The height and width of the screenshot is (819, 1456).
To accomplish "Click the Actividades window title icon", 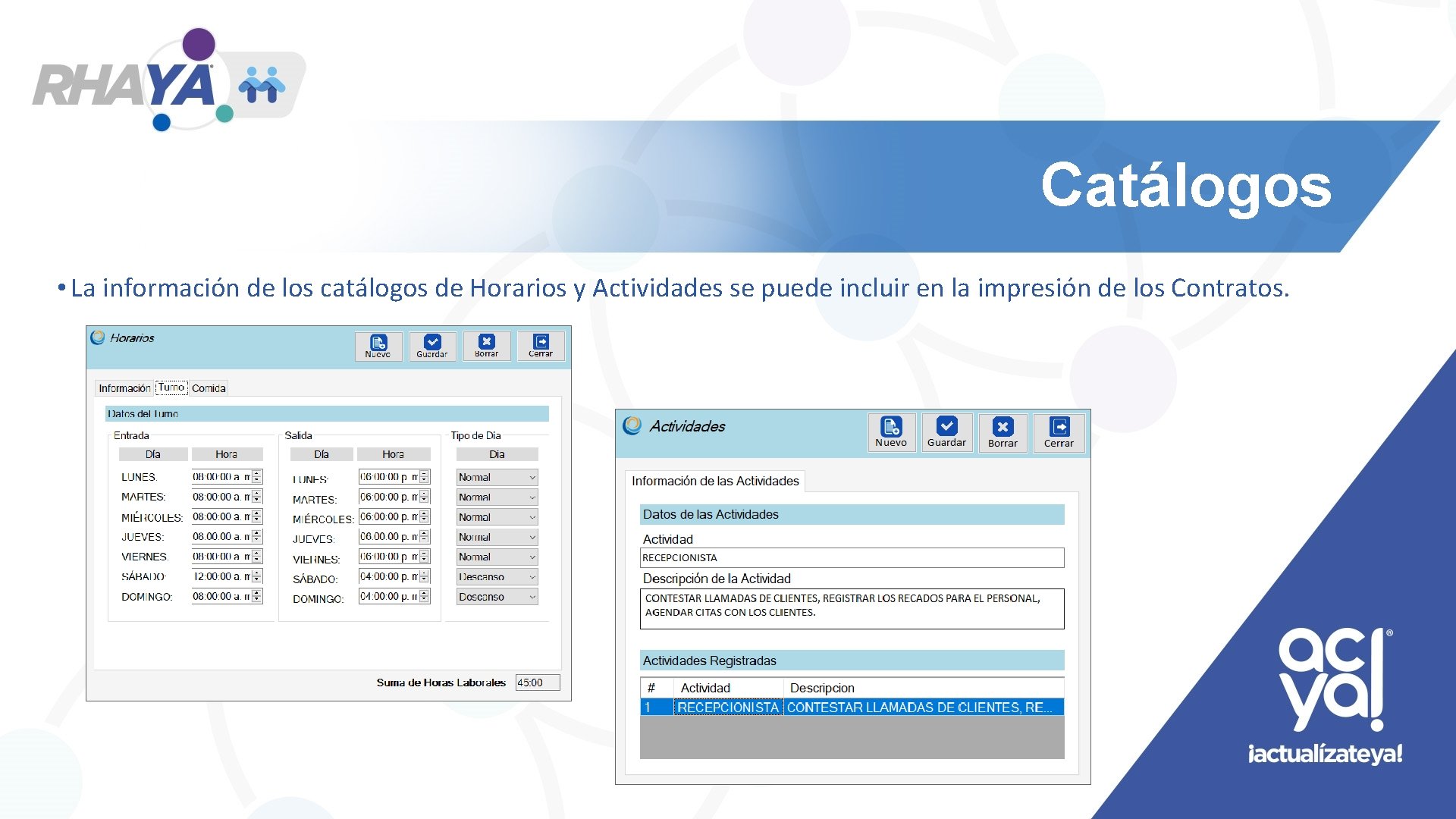I will coord(632,425).
